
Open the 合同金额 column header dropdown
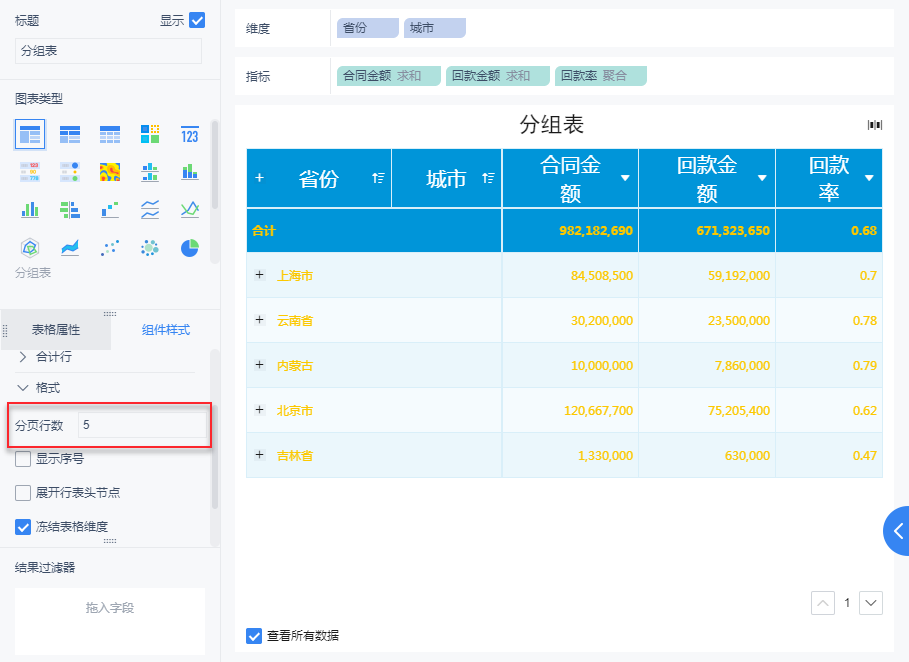tap(625, 178)
